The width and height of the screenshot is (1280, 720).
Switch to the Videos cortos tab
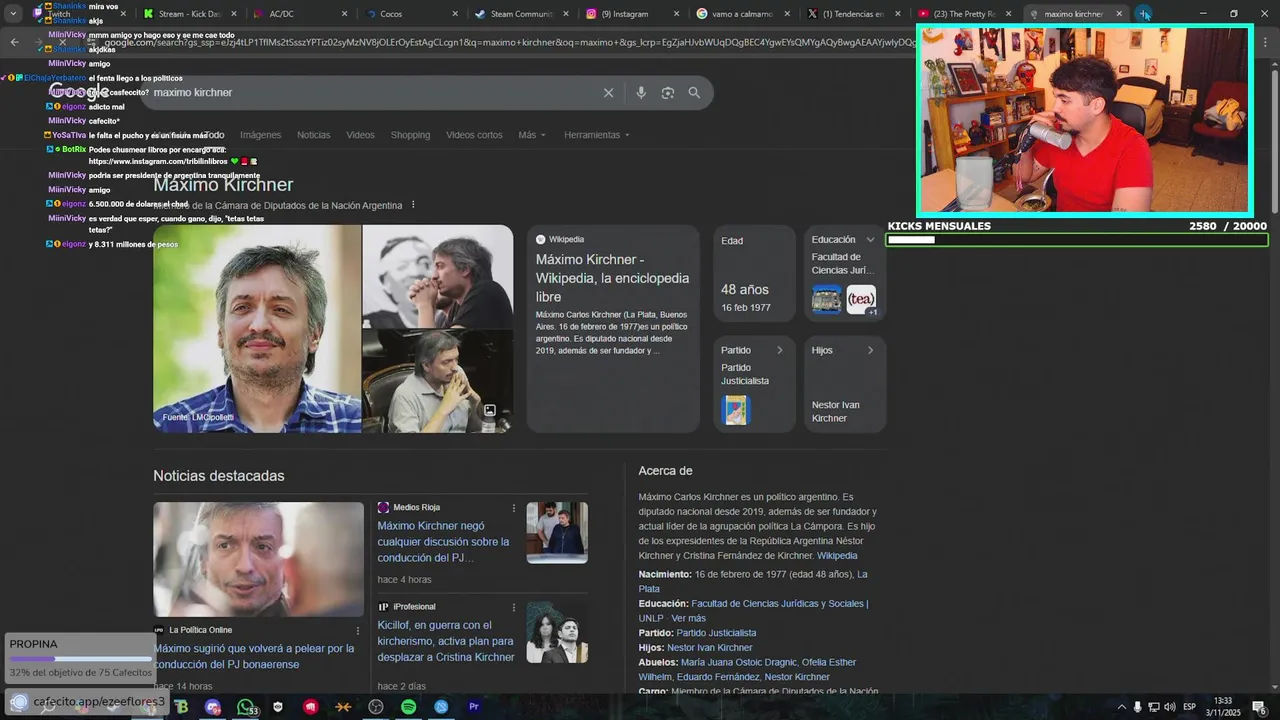click(474, 135)
